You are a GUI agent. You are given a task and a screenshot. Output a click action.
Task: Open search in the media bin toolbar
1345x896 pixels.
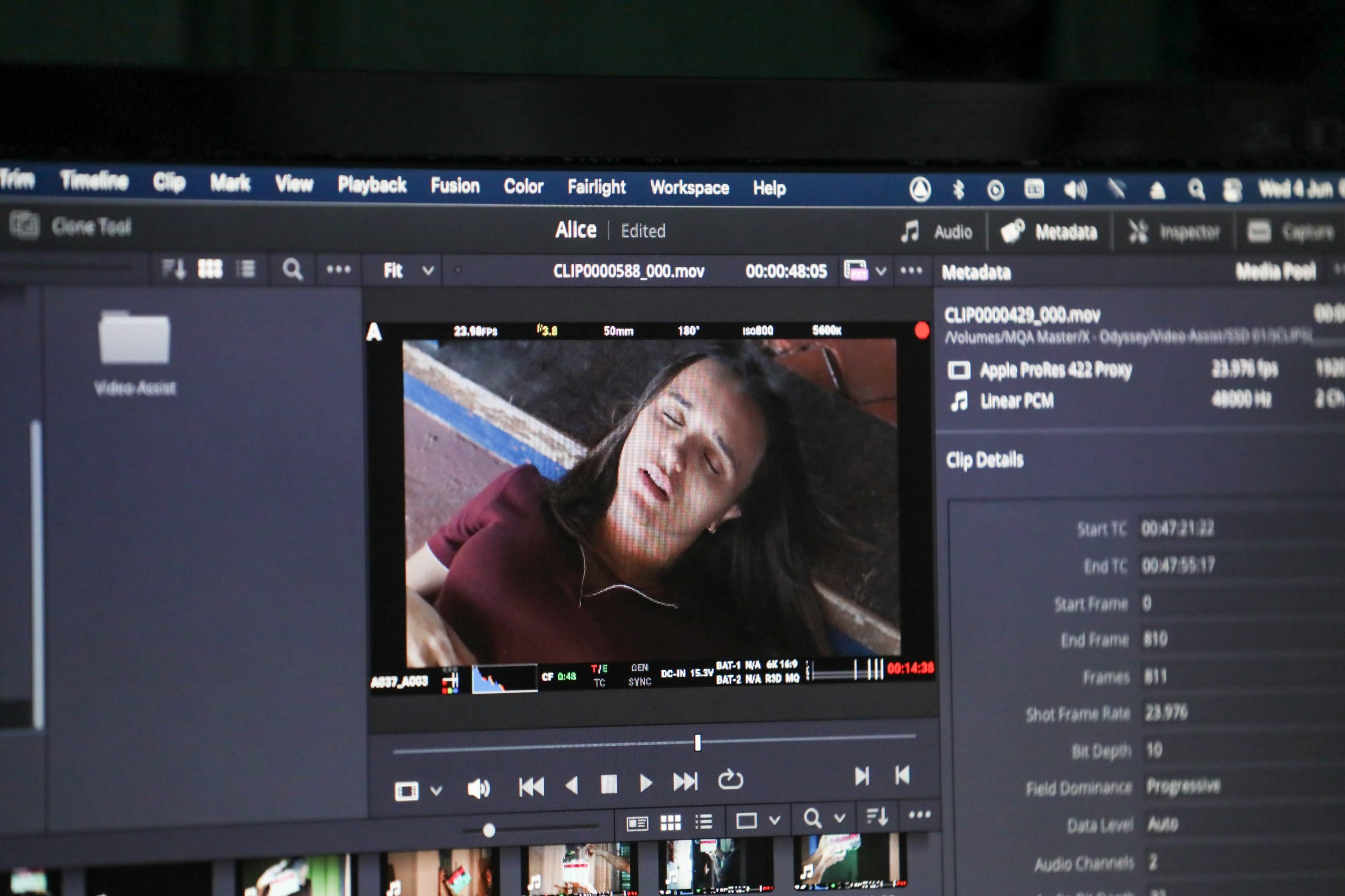(292, 269)
